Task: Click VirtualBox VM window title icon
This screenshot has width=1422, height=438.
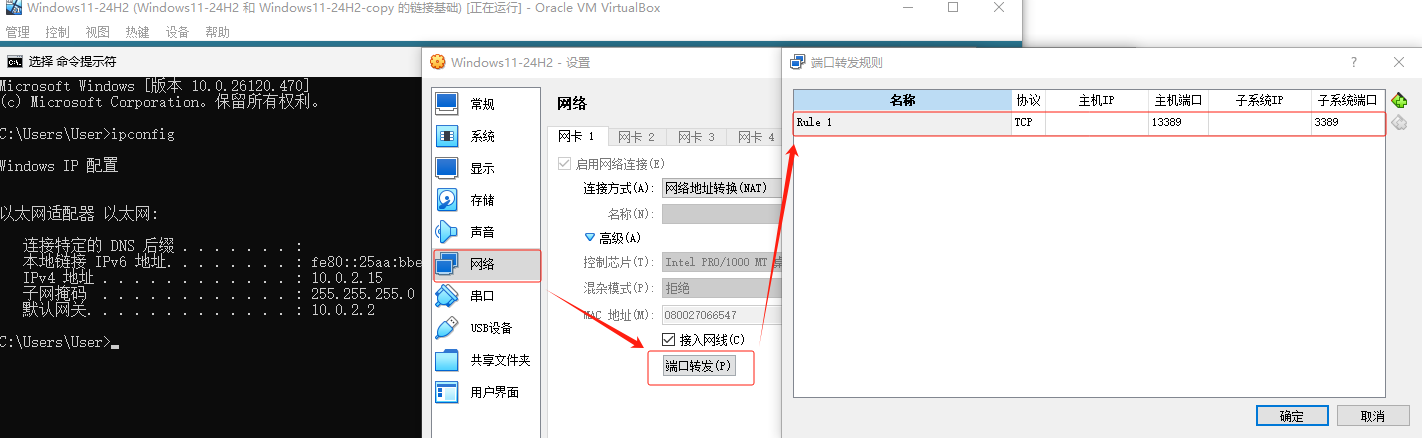Action: coord(14,9)
